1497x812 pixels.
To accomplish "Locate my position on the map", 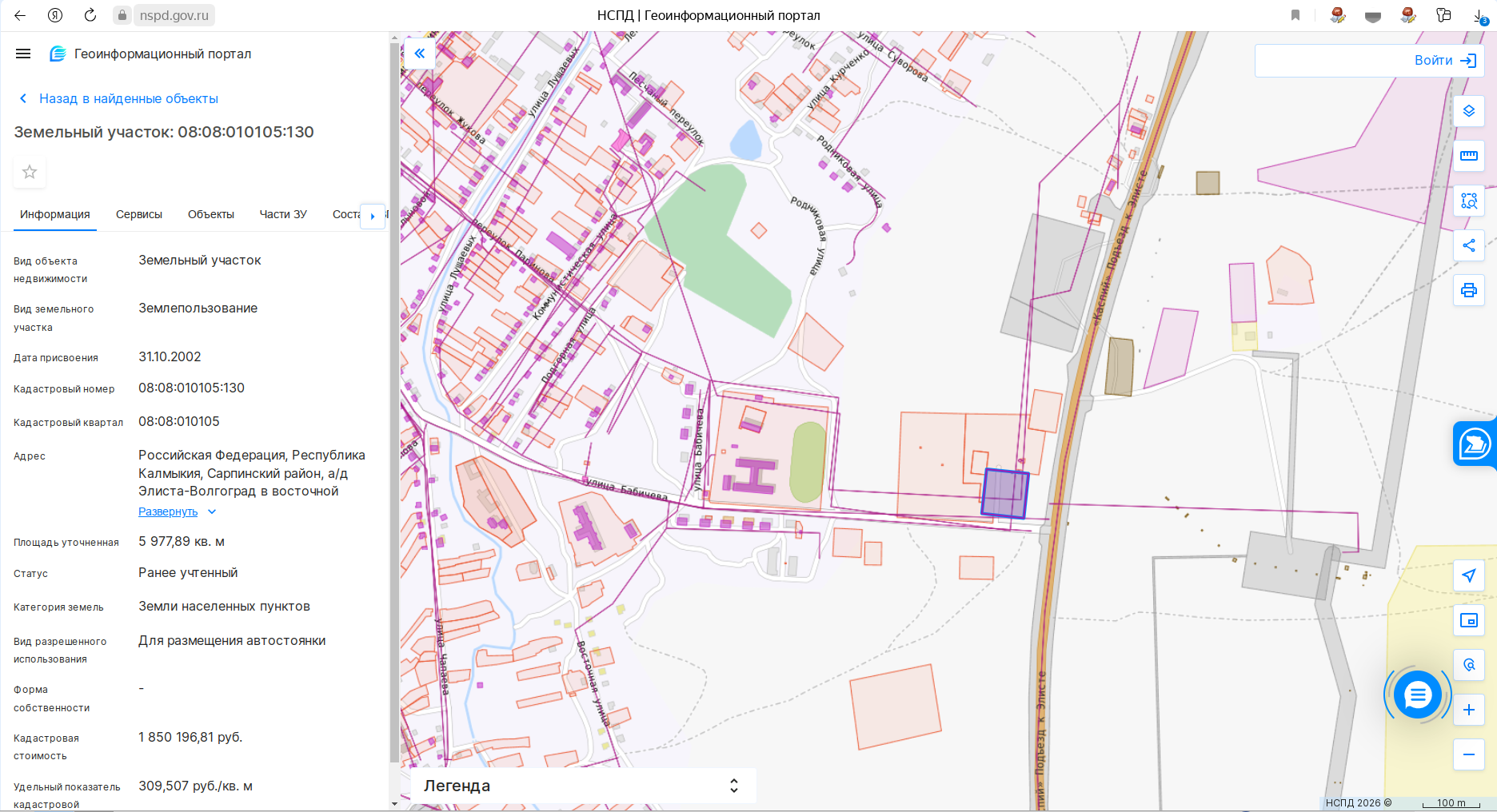I will [x=1469, y=575].
